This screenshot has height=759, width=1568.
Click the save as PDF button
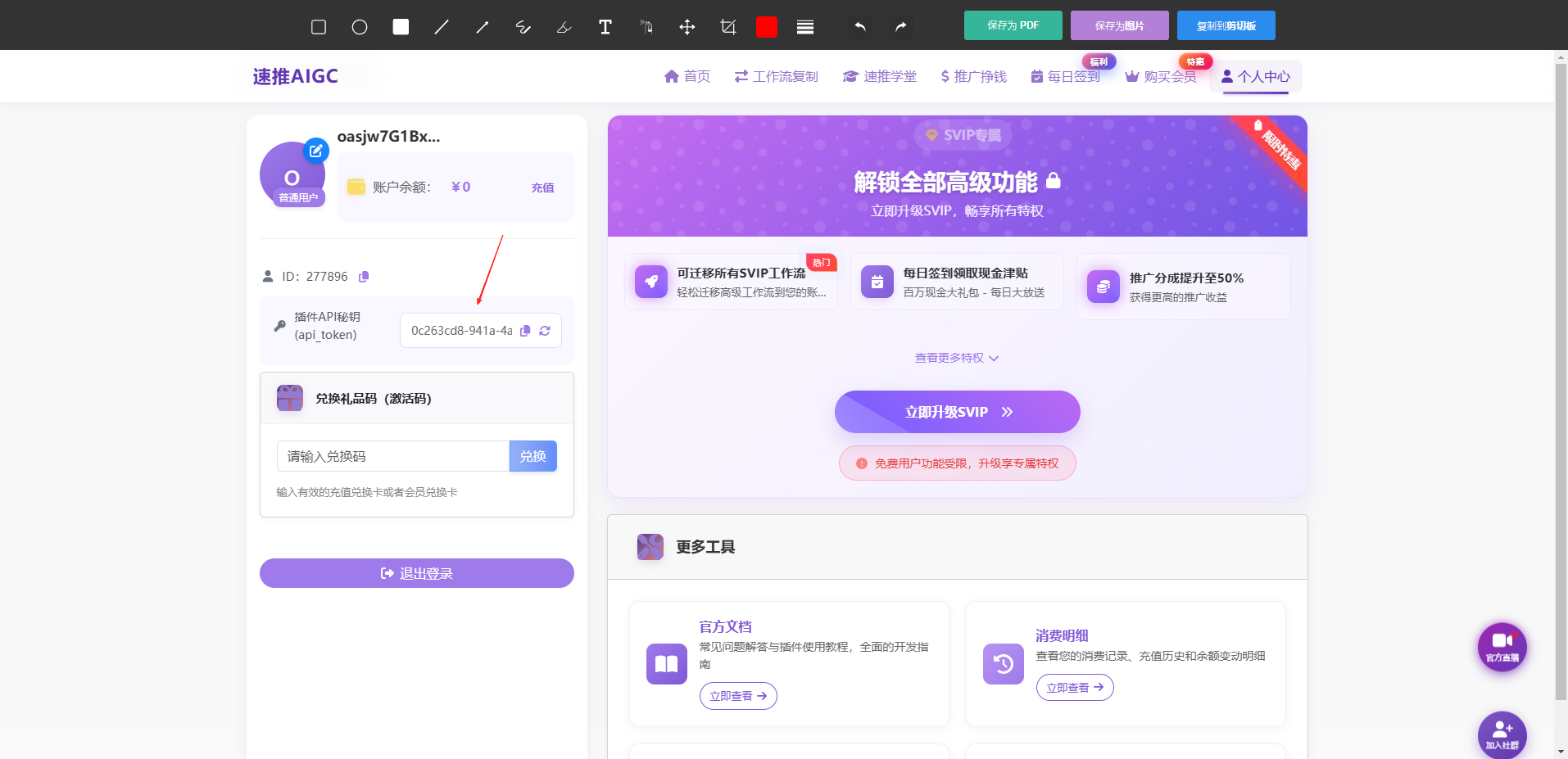(1013, 25)
